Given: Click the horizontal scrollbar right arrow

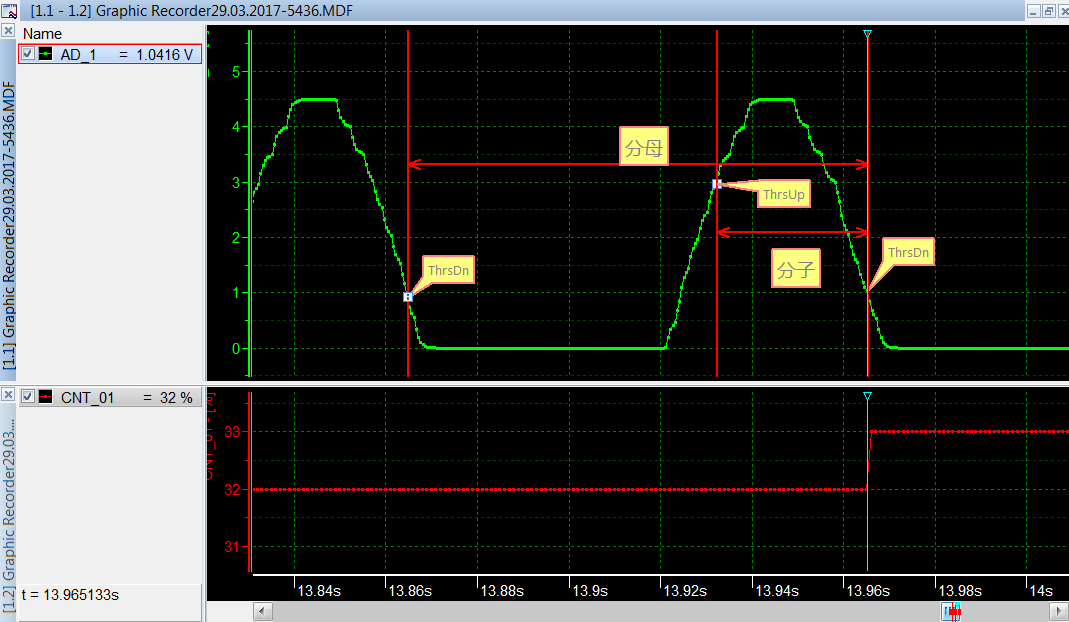Looking at the screenshot, I should 1059,612.
